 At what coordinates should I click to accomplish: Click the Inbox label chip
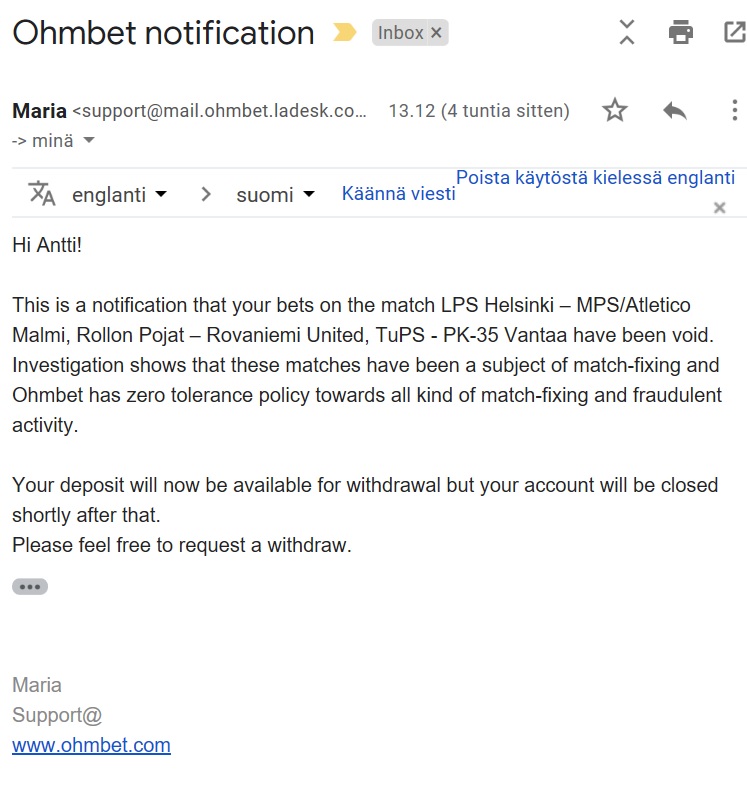401,33
